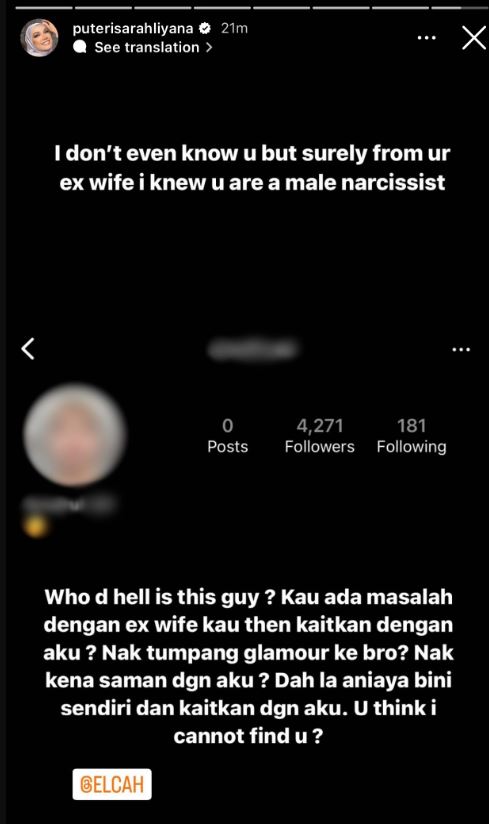Open the puterisarahliyana profile picture
This screenshot has height=824, width=489.
tap(39, 38)
